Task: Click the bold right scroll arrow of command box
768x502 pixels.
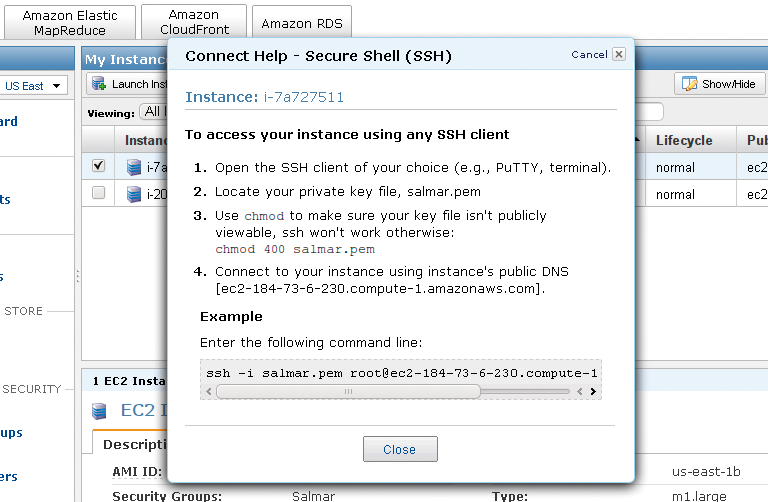Action: pos(593,391)
